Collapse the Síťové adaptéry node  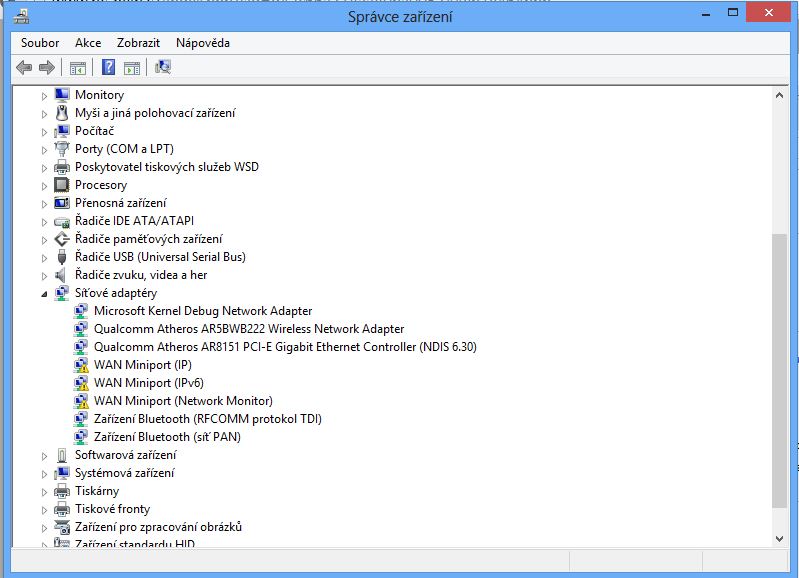[x=44, y=294]
